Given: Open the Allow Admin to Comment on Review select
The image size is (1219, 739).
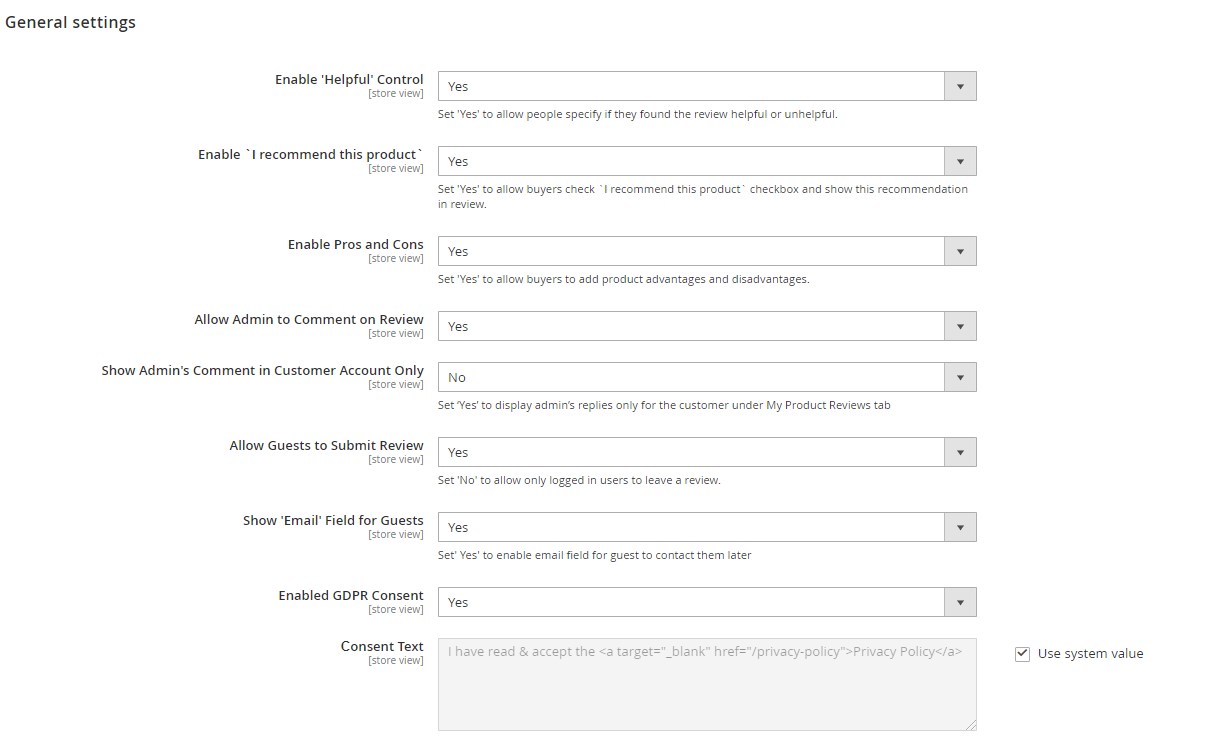Looking at the screenshot, I should pyautogui.click(x=691, y=327).
